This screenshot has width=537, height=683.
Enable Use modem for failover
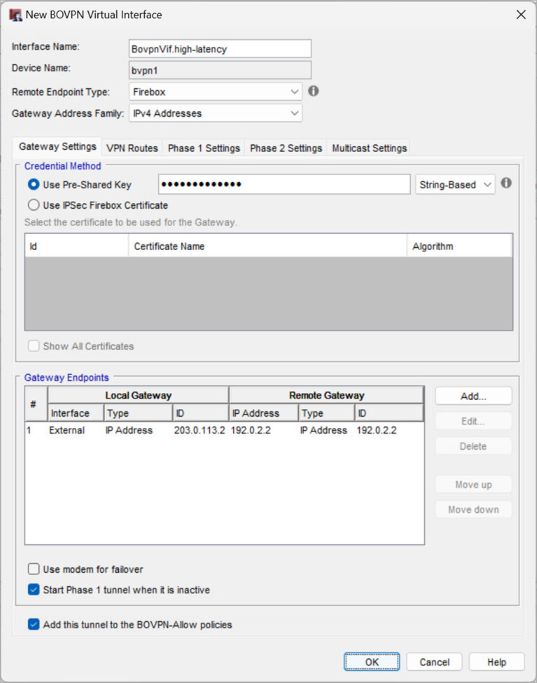(x=34, y=569)
